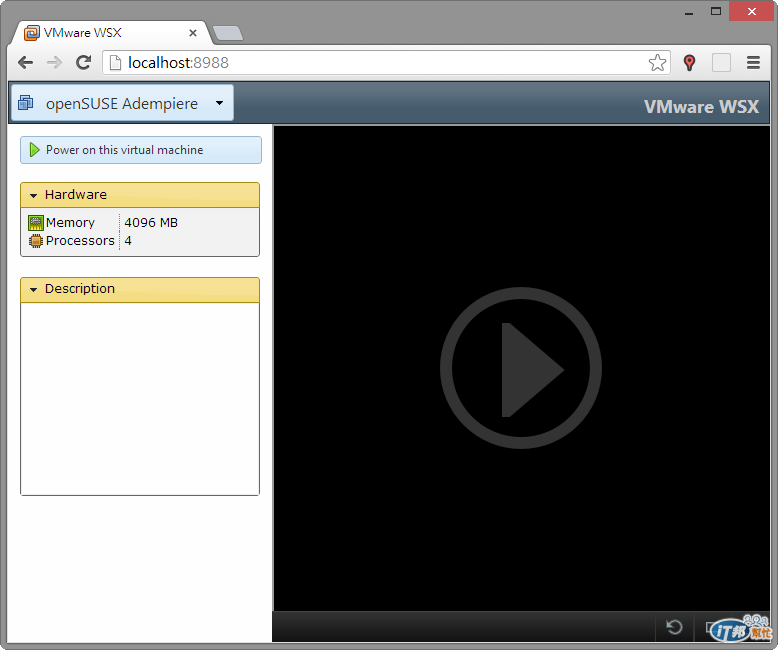Image resolution: width=778 pixels, height=650 pixels.
Task: Click the browser back arrow
Action: click(x=25, y=63)
